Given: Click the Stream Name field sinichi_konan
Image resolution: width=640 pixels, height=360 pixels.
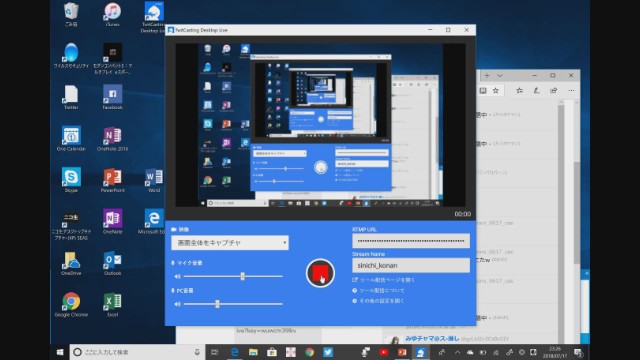Looking at the screenshot, I should tap(411, 265).
